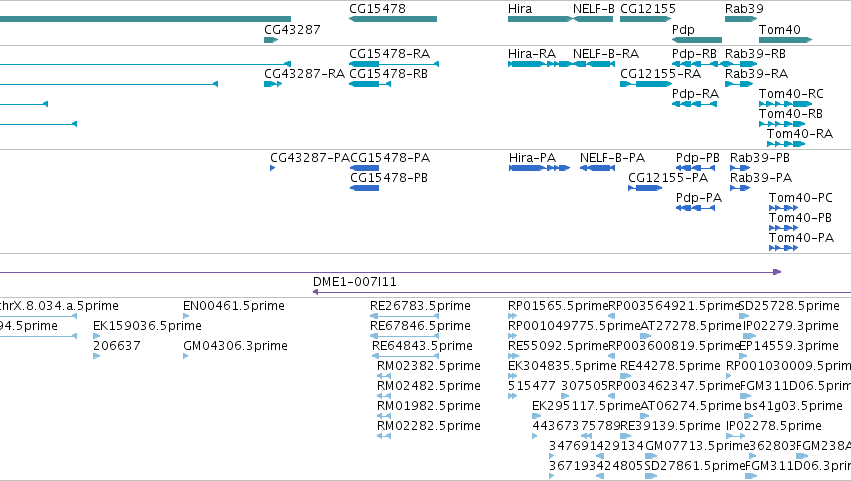Select the Tom40 gene feature
Image resolution: width=851 pixels, height=481 pixels.
785,40
